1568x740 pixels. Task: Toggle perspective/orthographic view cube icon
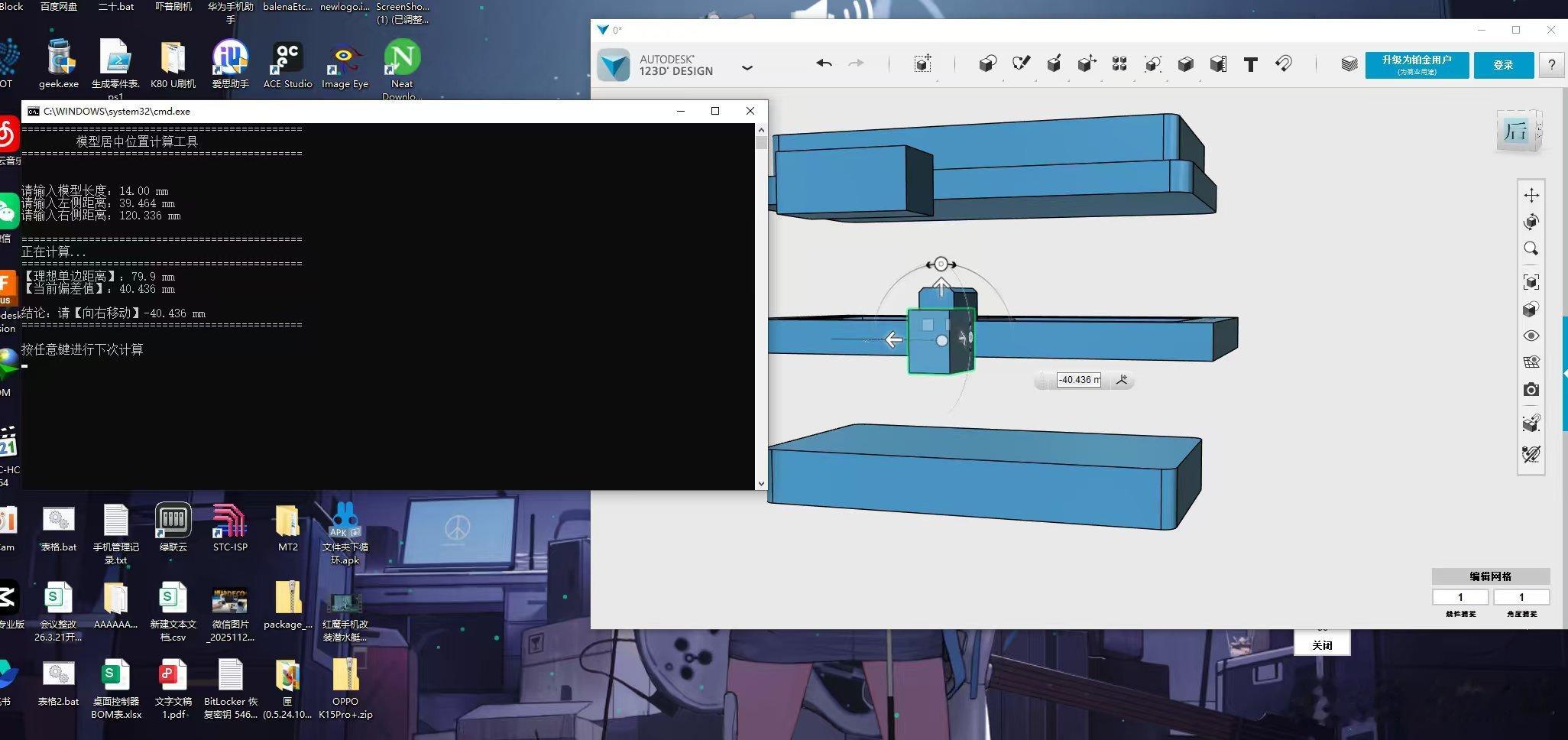pos(1531,310)
